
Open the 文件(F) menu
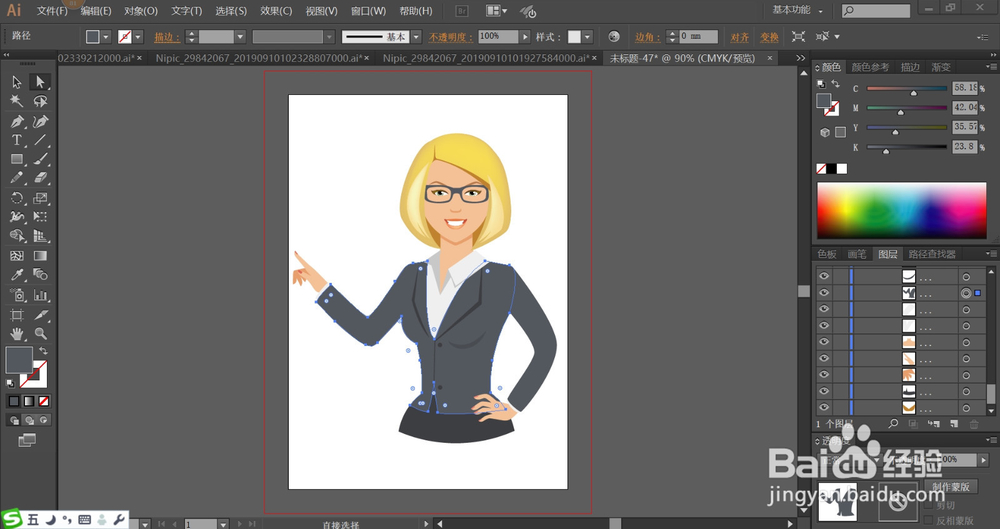(x=52, y=11)
